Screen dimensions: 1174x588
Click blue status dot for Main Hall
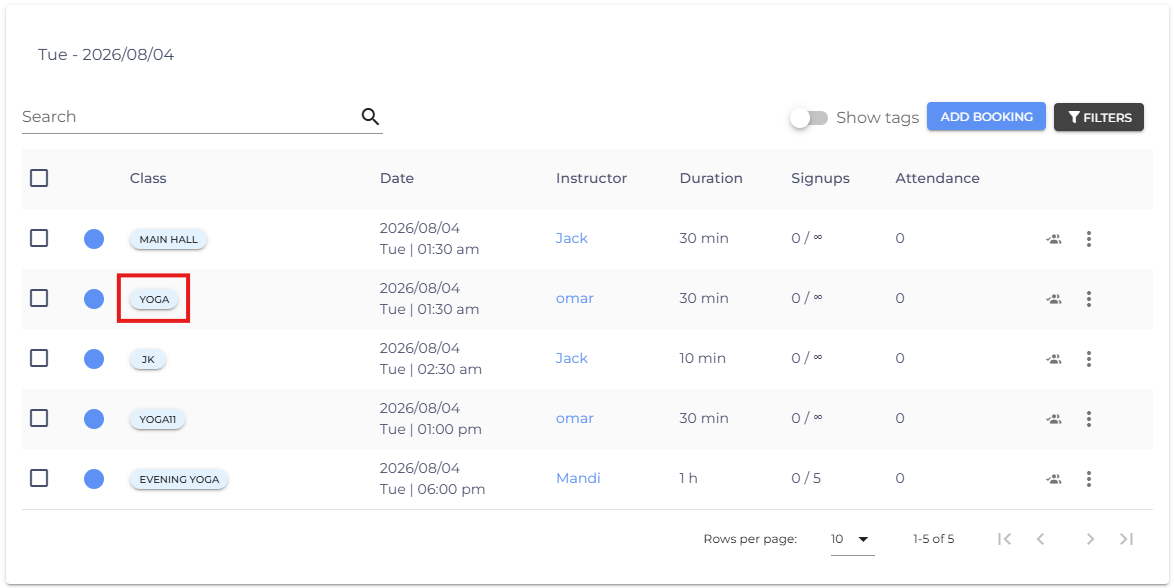coord(94,239)
